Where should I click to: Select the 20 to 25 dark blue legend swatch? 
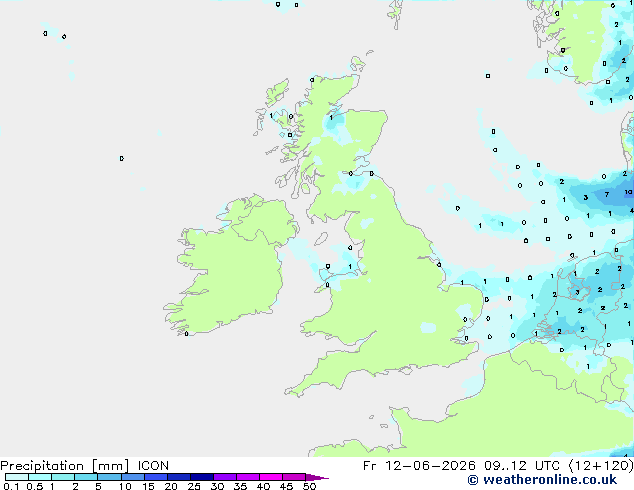click(x=179, y=477)
